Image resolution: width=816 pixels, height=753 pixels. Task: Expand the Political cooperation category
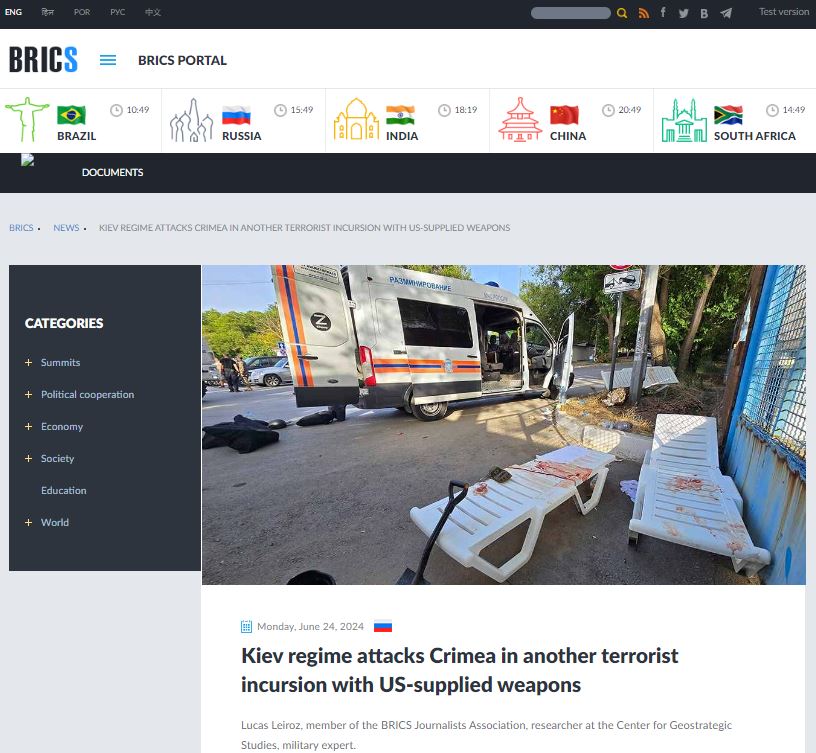(29, 395)
